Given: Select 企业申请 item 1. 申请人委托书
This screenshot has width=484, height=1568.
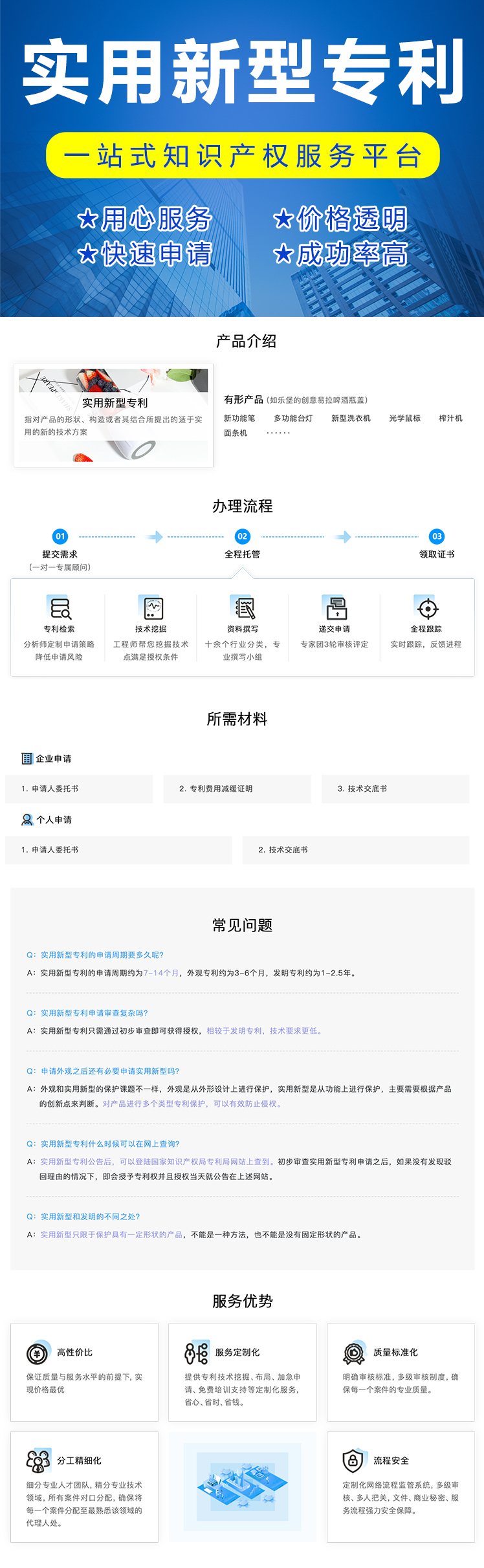Looking at the screenshot, I should pyautogui.click(x=79, y=789).
